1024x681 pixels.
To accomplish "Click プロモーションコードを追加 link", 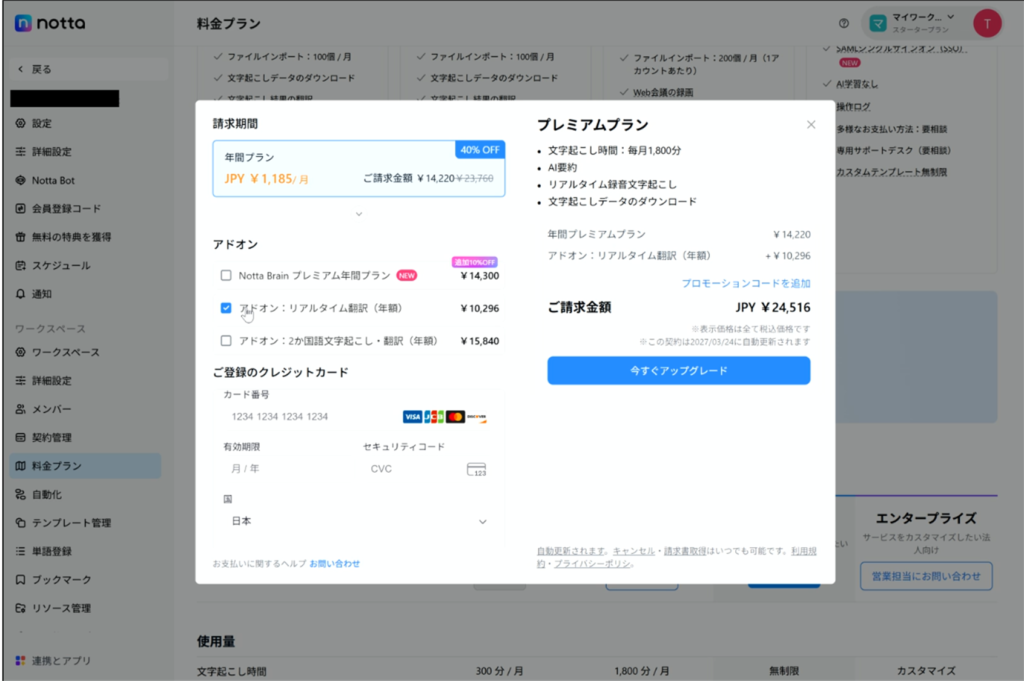I will pyautogui.click(x=745, y=284).
